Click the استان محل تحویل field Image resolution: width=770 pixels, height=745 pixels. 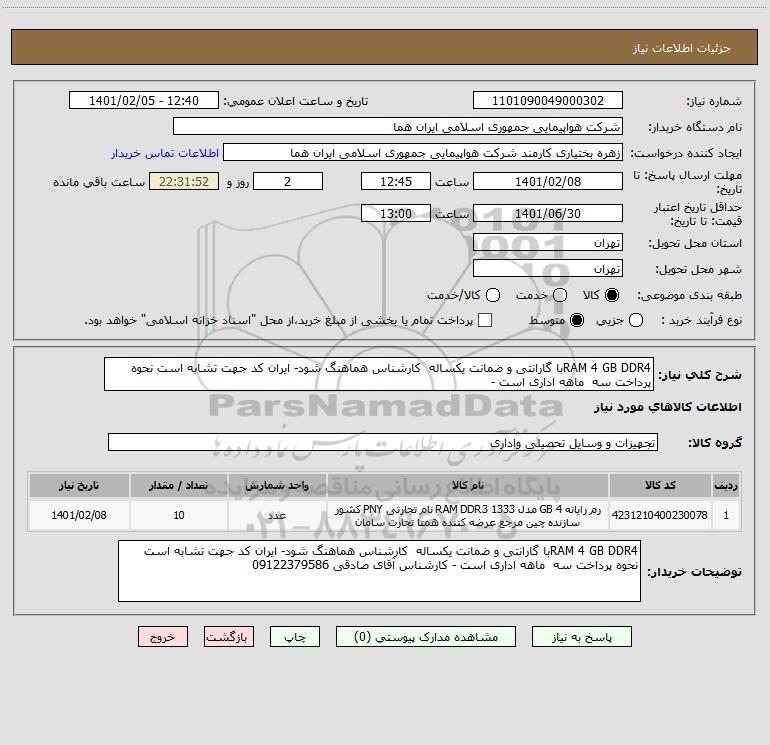click(548, 243)
